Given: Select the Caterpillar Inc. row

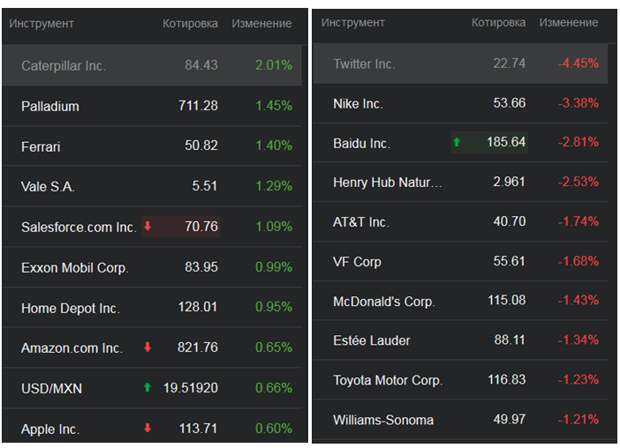Looking at the screenshot, I should click(x=152, y=65).
